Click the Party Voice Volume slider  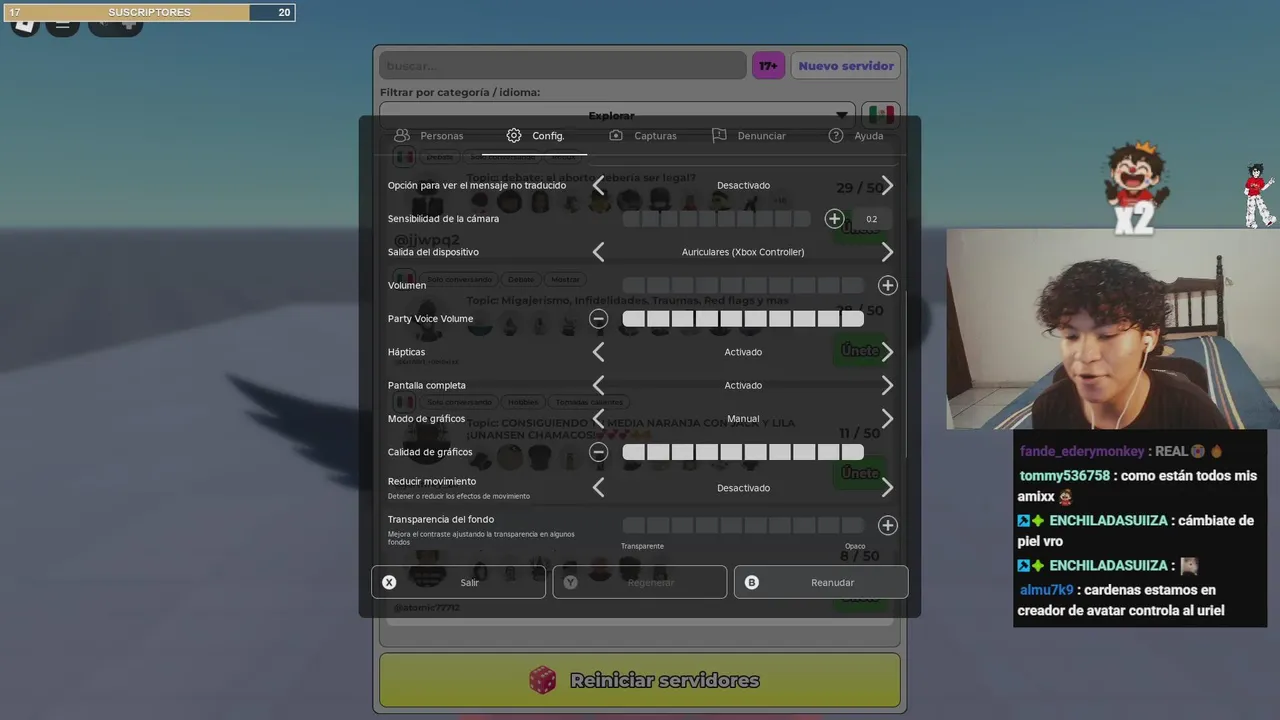coord(743,318)
